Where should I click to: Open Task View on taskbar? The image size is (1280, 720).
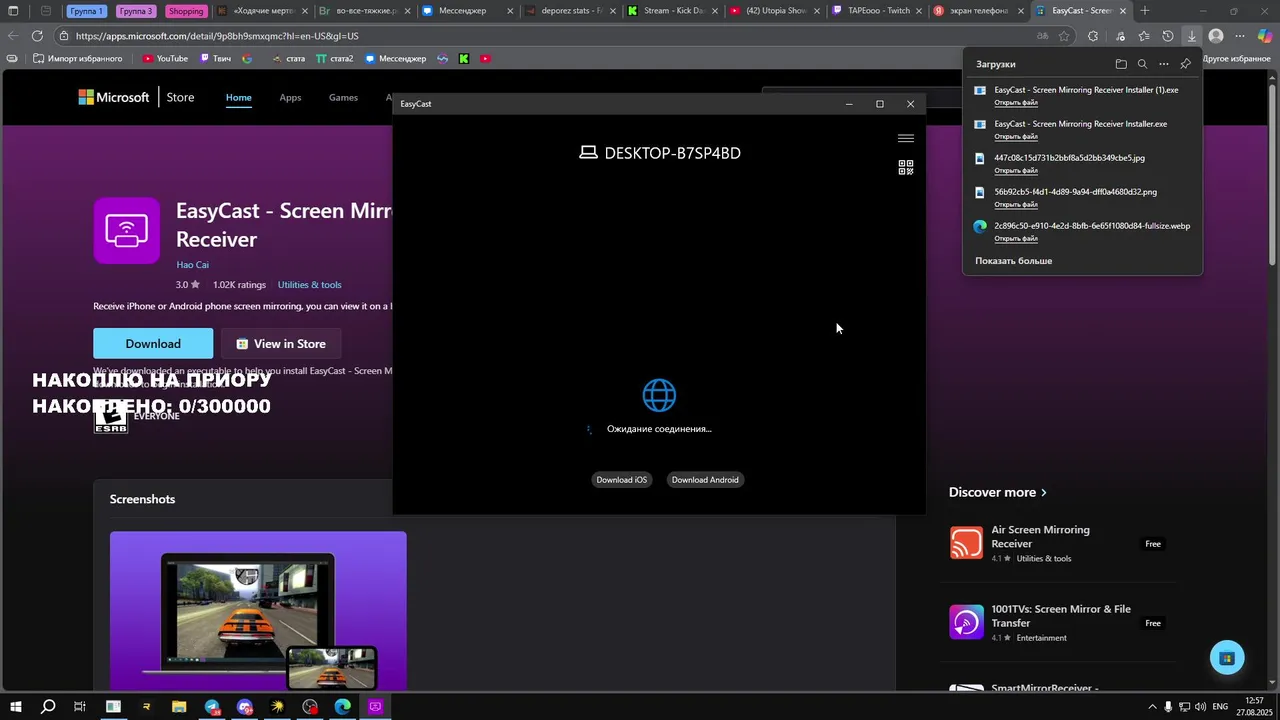click(80, 707)
